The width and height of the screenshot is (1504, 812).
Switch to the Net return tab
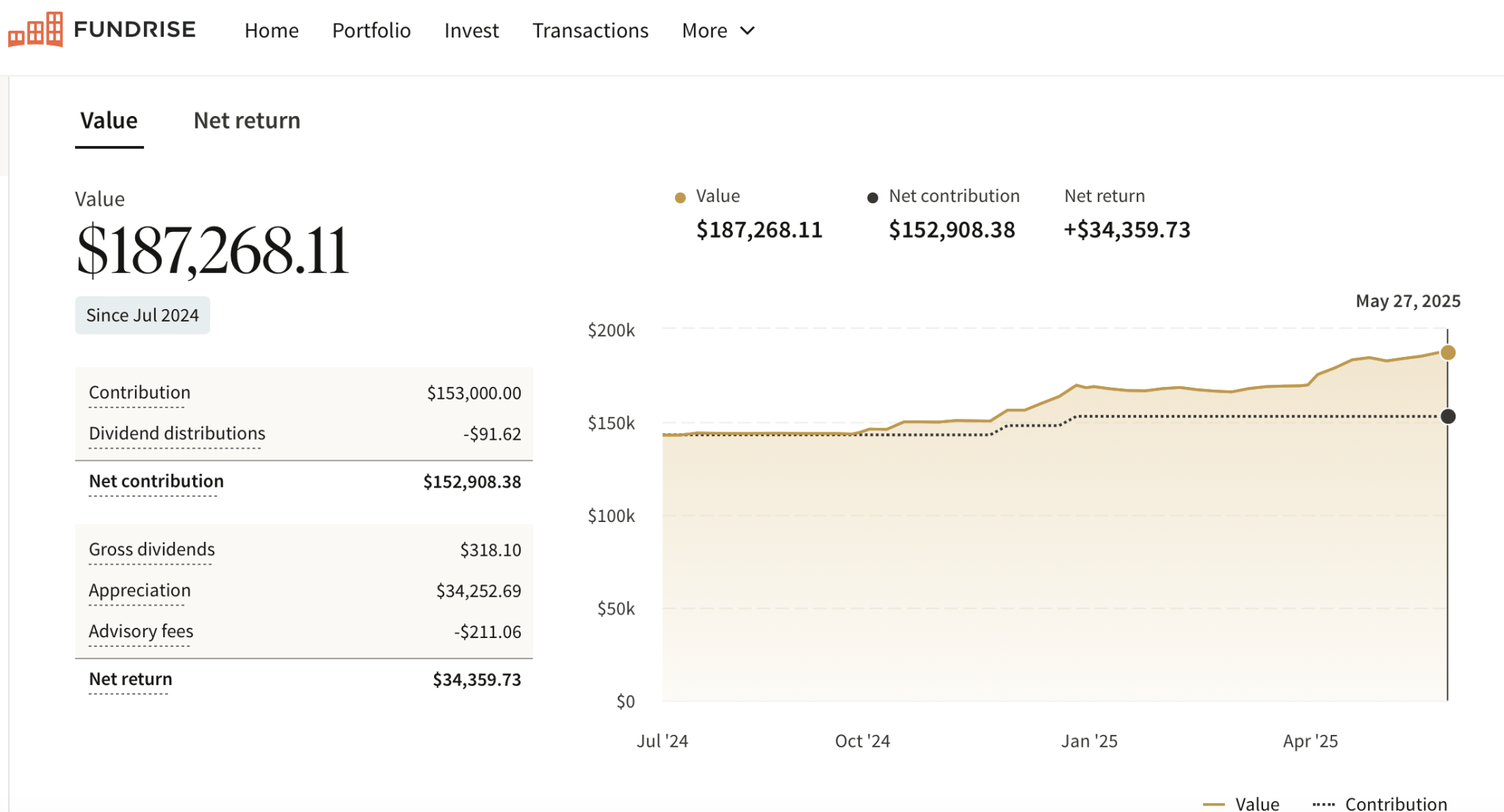[x=247, y=120]
